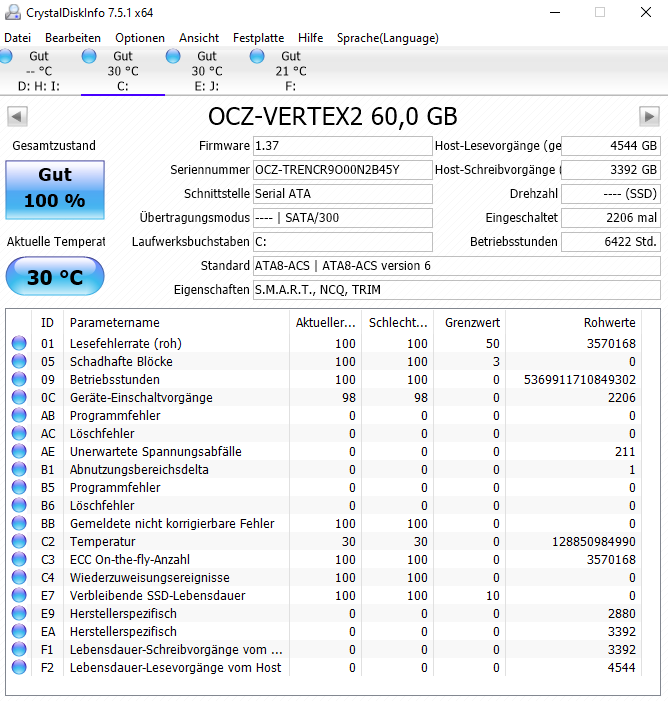The width and height of the screenshot is (668, 701).
Task: Click status orb for Gemeldete nicht korrigierbare Fehler
Action: pyautogui.click(x=19, y=523)
